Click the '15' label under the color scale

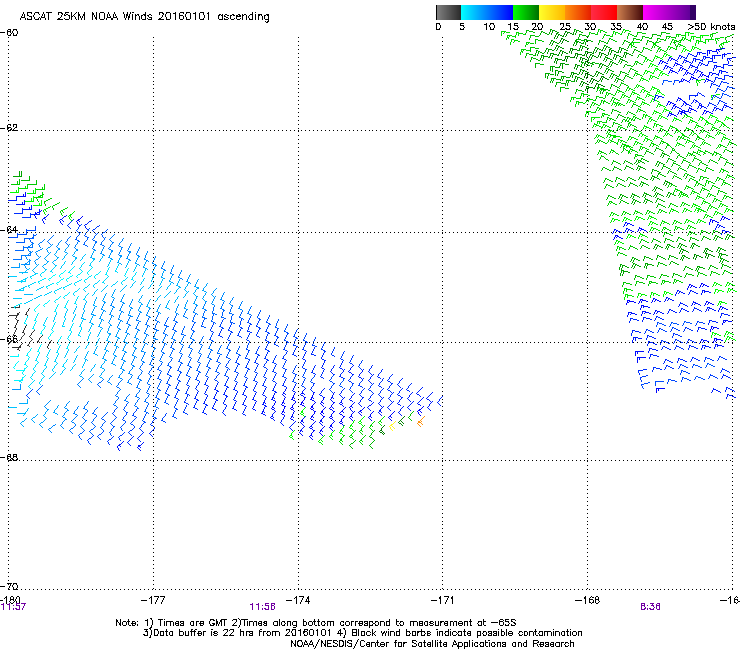(x=513, y=27)
